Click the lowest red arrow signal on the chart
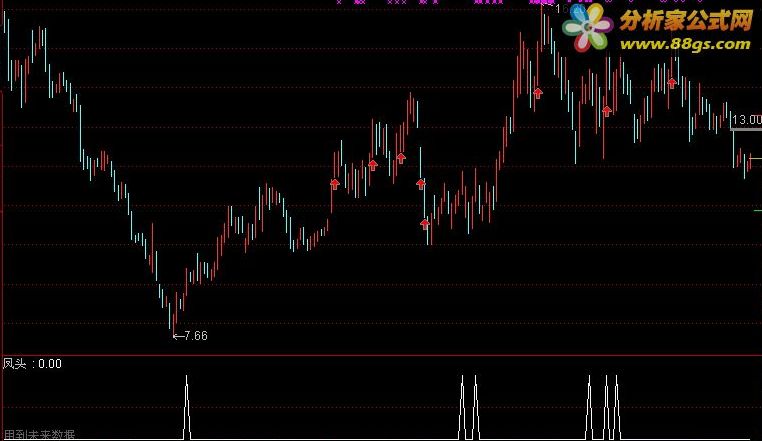 425,224
